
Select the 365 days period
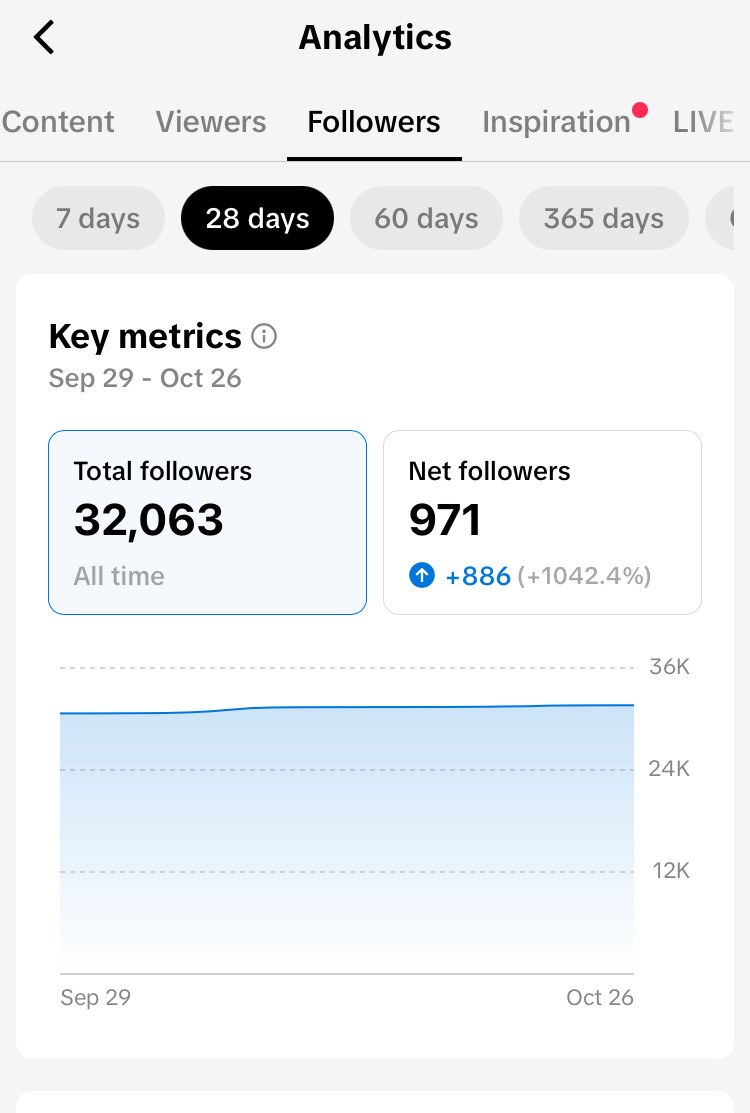pos(603,218)
